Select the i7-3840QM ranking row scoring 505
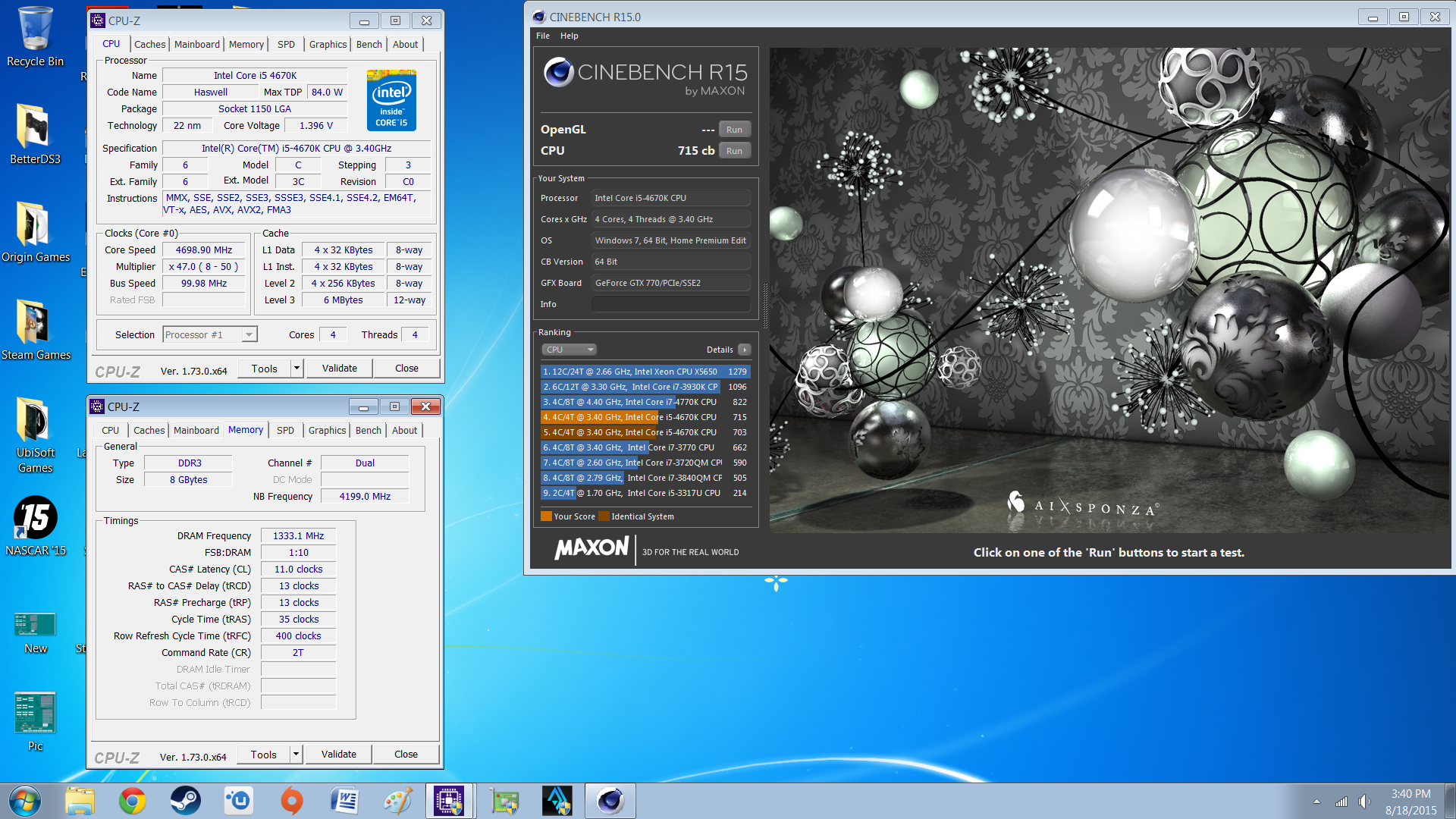Viewport: 1456px width, 819px height. pyautogui.click(x=645, y=478)
